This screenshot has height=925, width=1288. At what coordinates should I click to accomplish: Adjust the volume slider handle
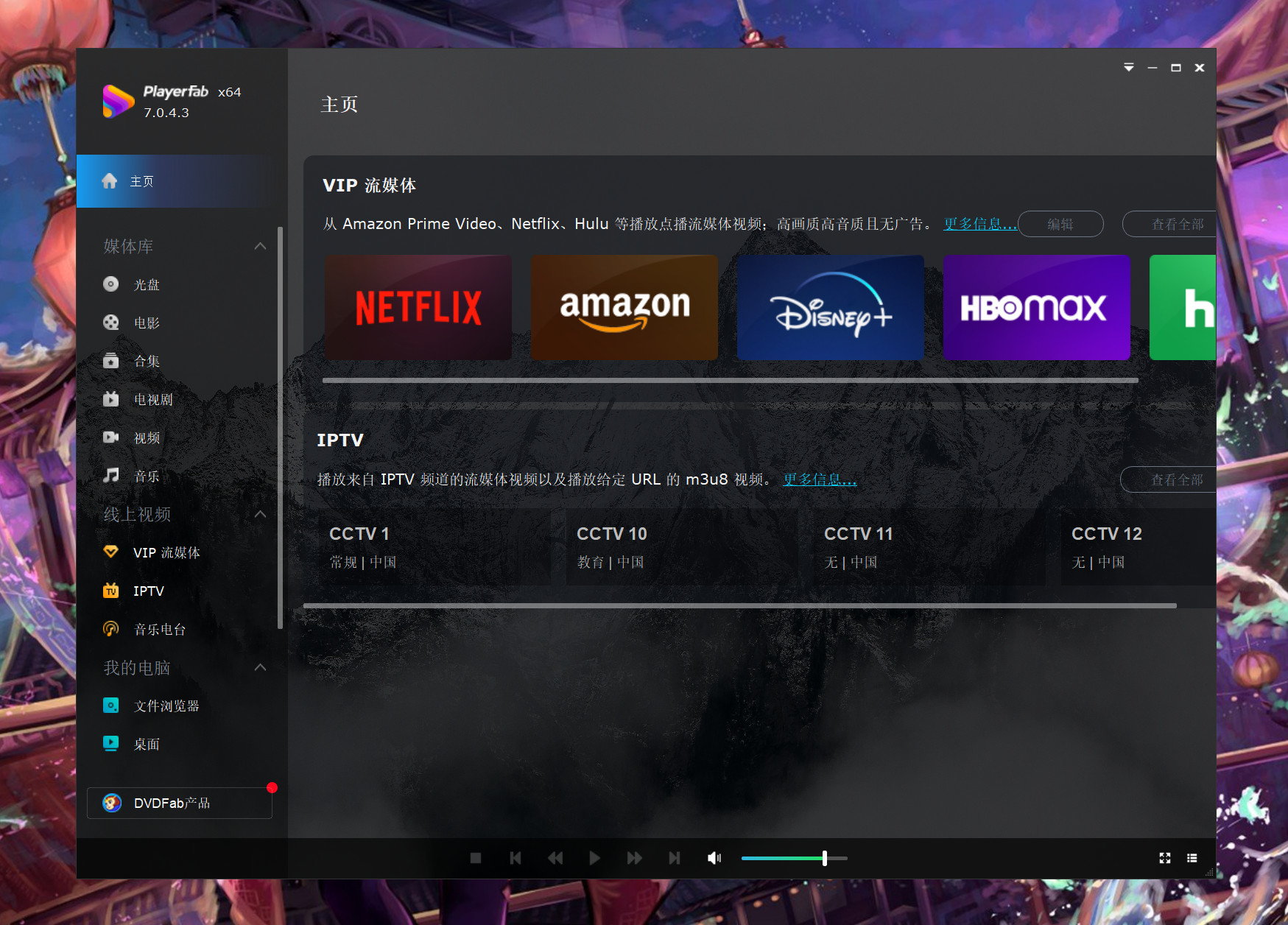click(825, 858)
